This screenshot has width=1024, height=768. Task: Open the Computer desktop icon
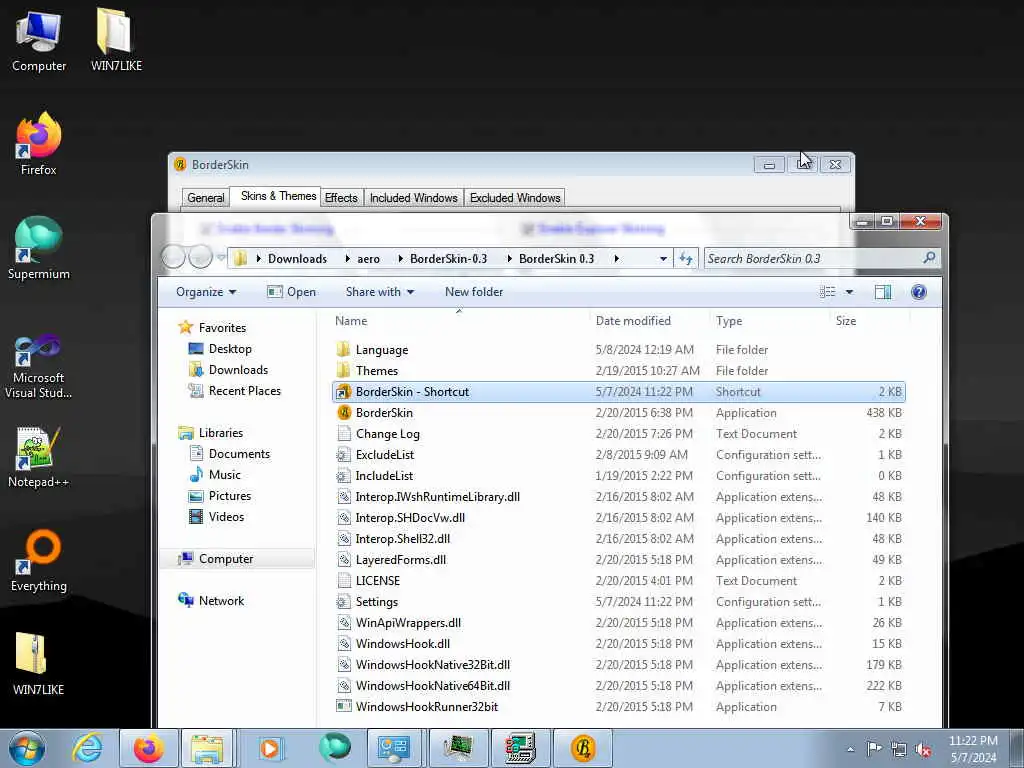tap(39, 40)
